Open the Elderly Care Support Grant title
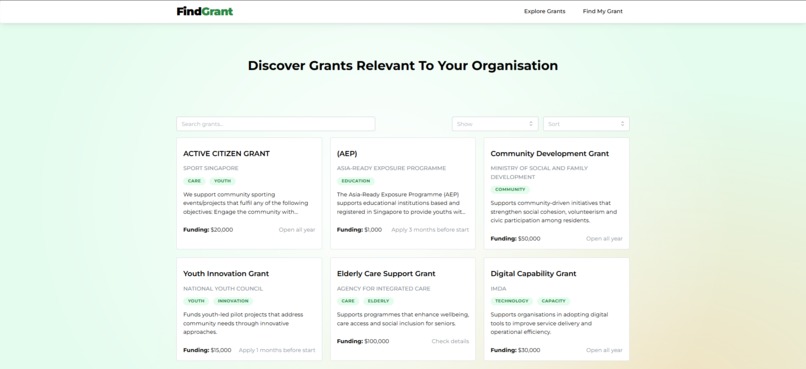The image size is (806, 369). pos(386,274)
